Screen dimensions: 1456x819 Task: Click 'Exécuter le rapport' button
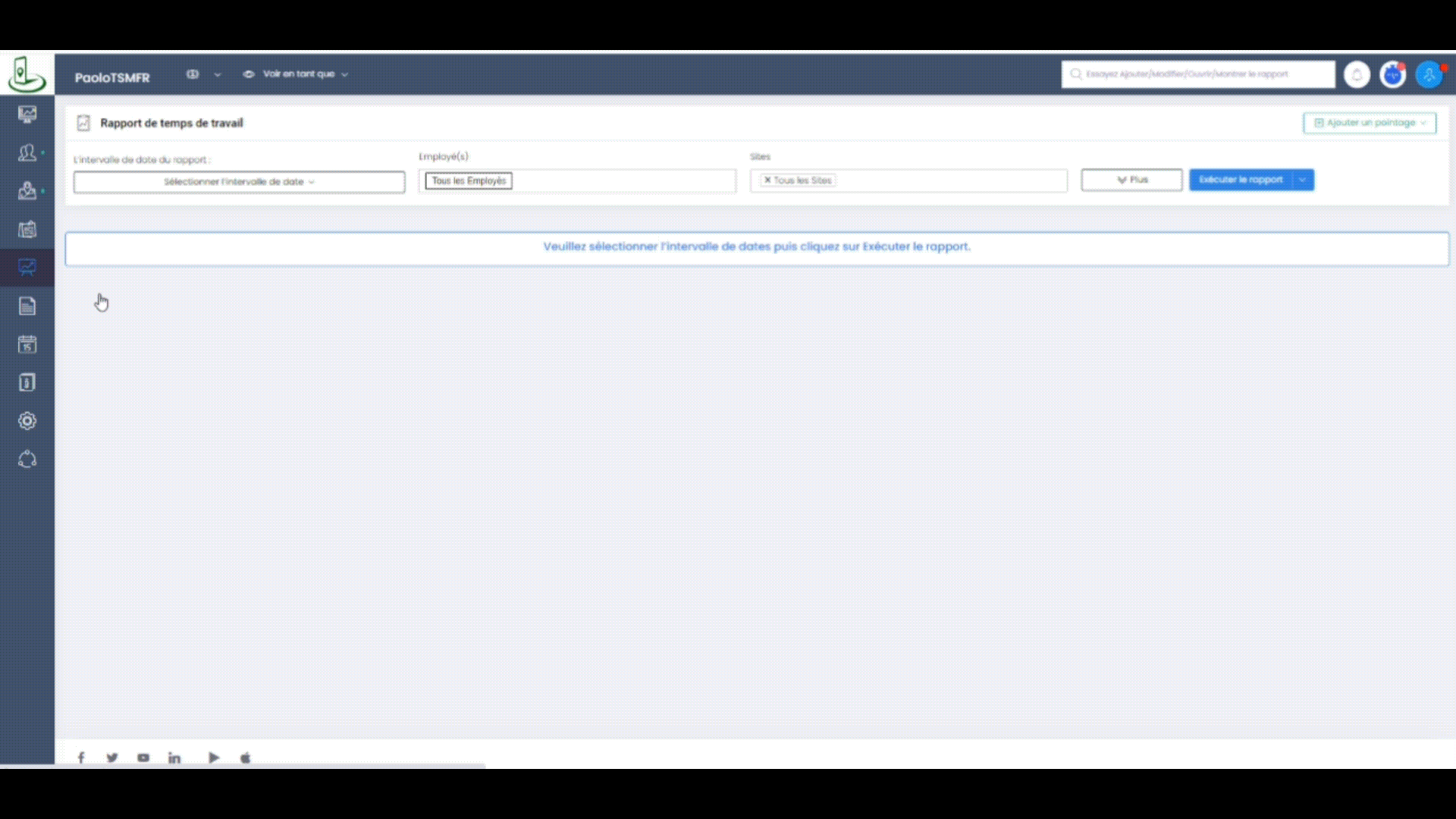point(1241,180)
